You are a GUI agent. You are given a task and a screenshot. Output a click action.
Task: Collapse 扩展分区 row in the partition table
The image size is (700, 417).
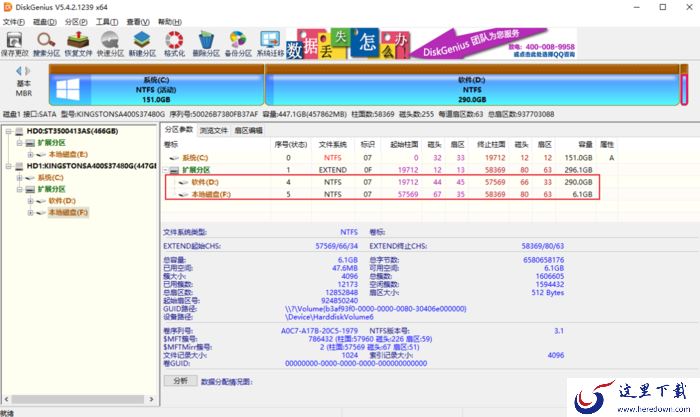(166, 170)
